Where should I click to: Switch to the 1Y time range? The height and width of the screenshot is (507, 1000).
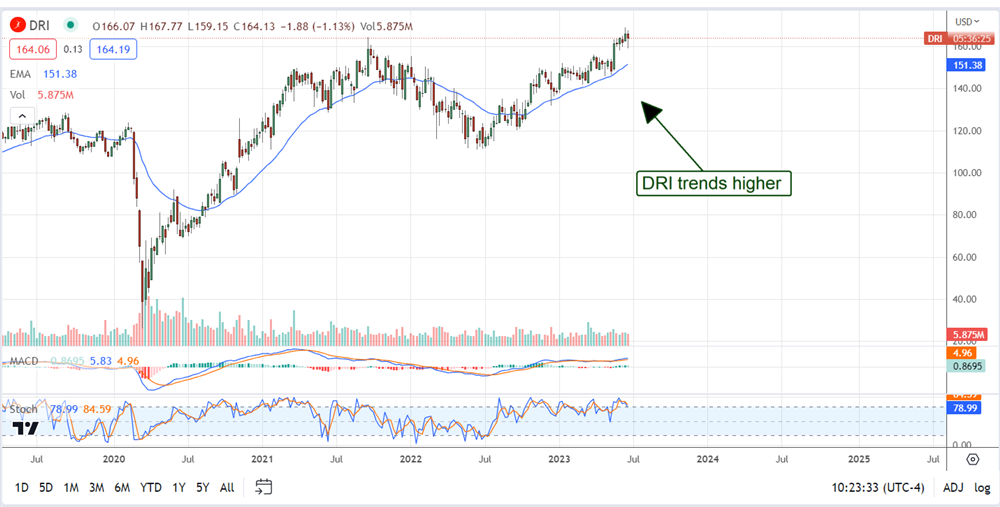[x=178, y=487]
